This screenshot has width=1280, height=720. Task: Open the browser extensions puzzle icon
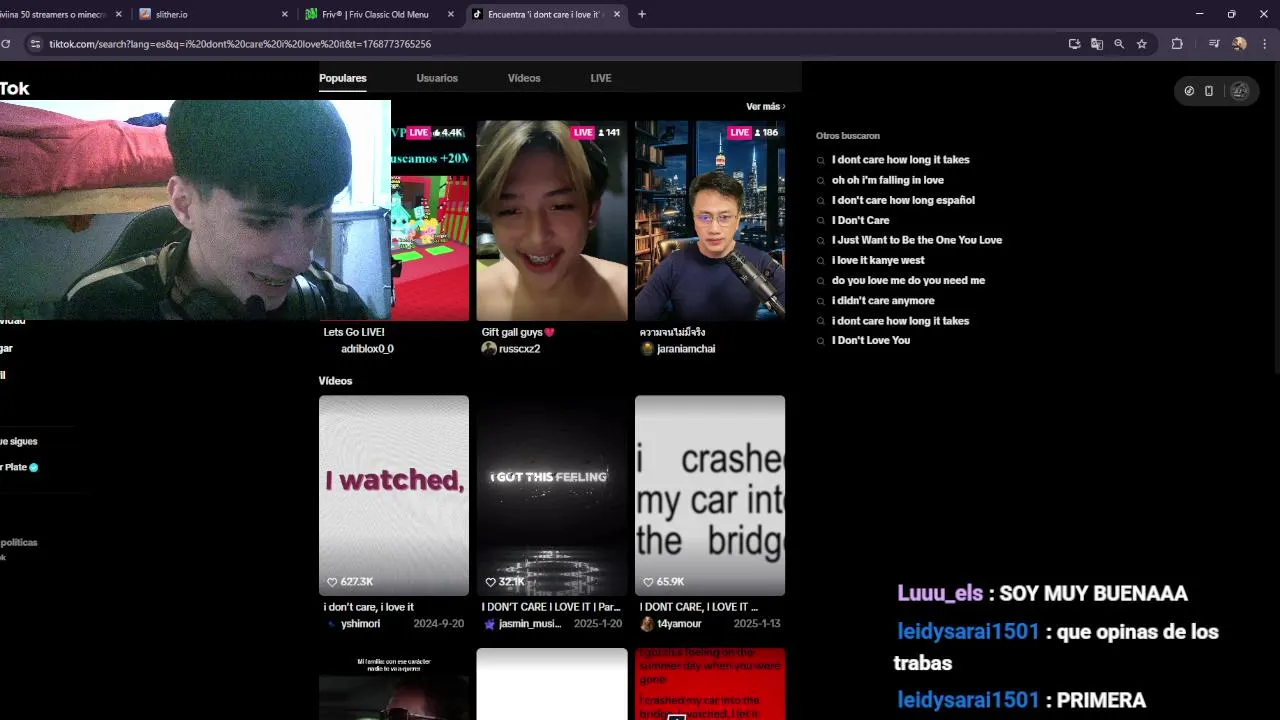point(1177,44)
